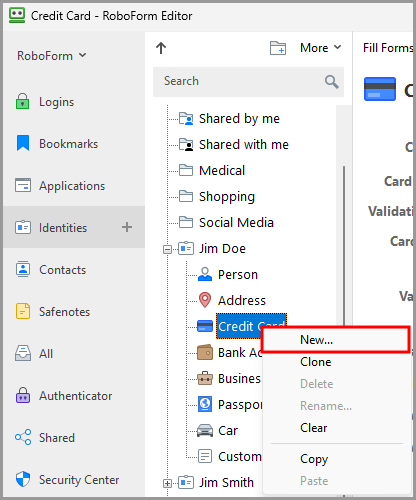416x500 pixels.
Task: Open the Contacts section label
Action: tap(62, 270)
